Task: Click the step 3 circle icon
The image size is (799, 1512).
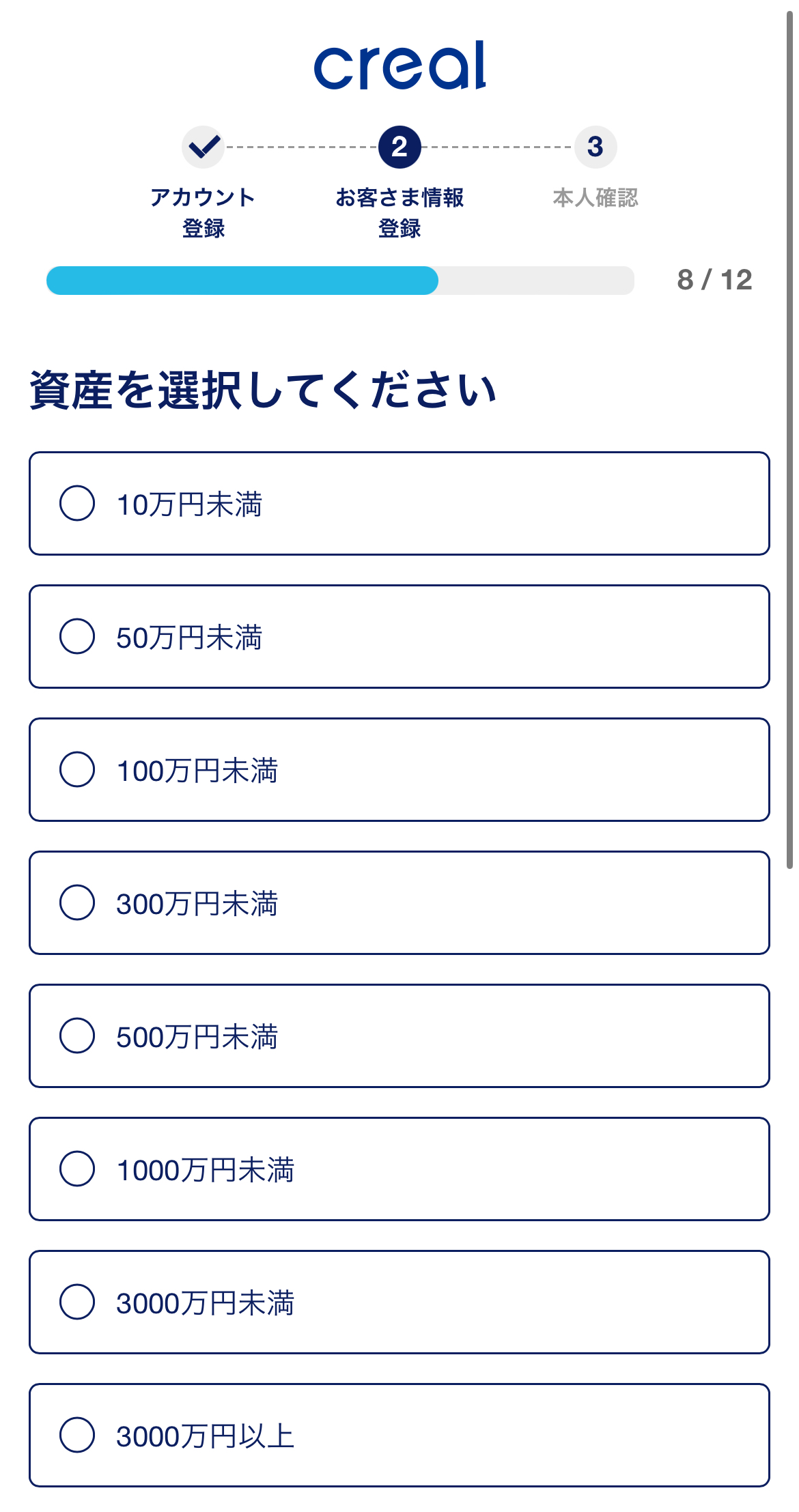Action: pos(595,147)
